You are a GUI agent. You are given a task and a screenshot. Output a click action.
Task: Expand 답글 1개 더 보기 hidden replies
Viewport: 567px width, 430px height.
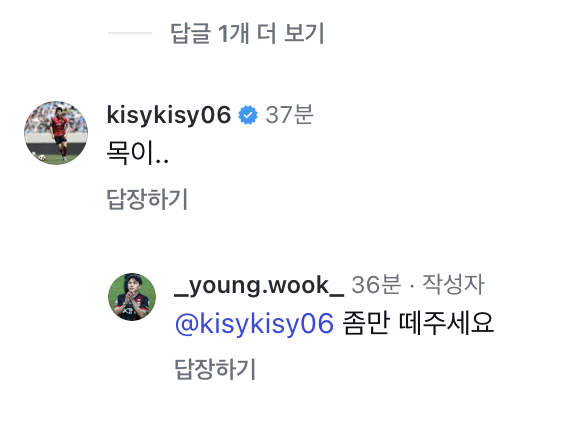tap(247, 33)
